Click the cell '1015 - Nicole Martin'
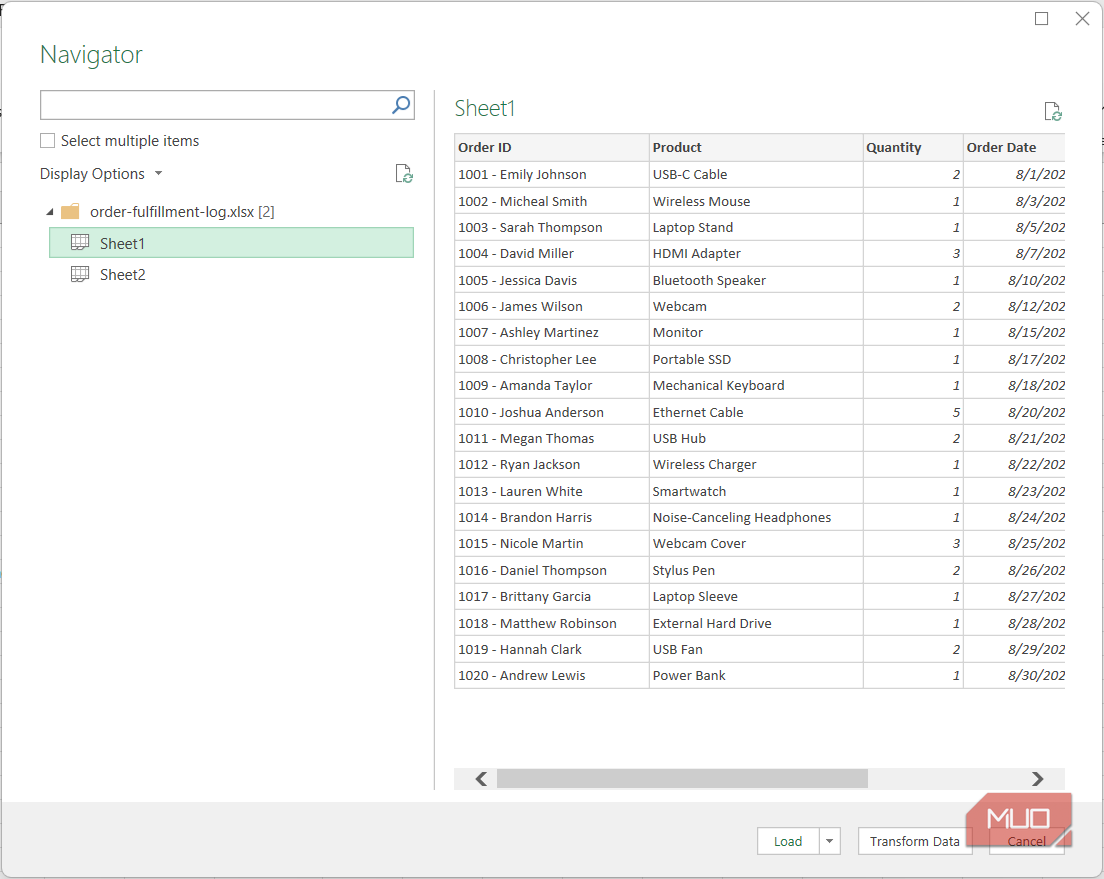 click(552, 543)
